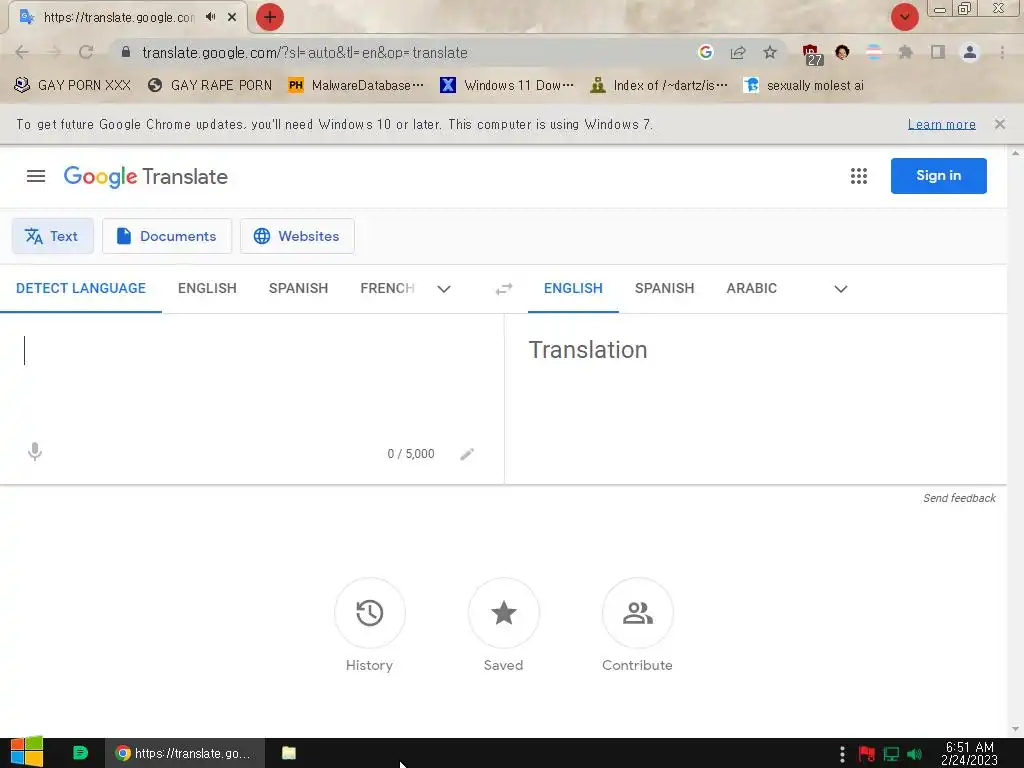1024x768 pixels.
Task: Select Chrome window in taskbar
Action: 185,753
